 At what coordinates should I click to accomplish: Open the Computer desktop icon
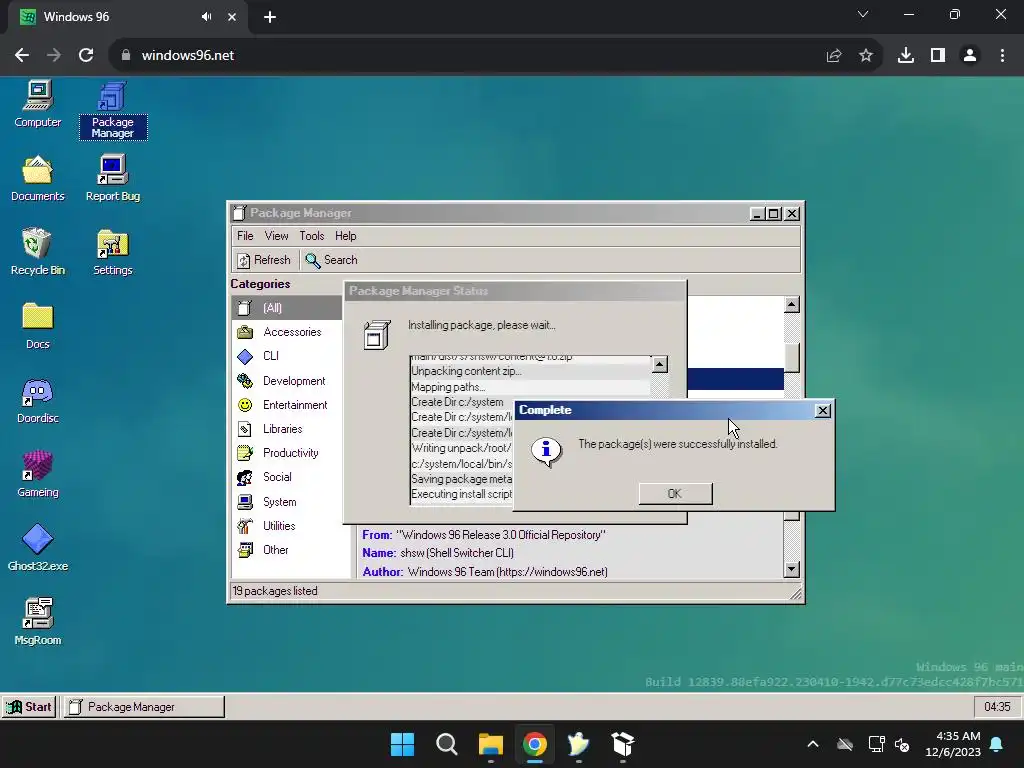tap(37, 104)
